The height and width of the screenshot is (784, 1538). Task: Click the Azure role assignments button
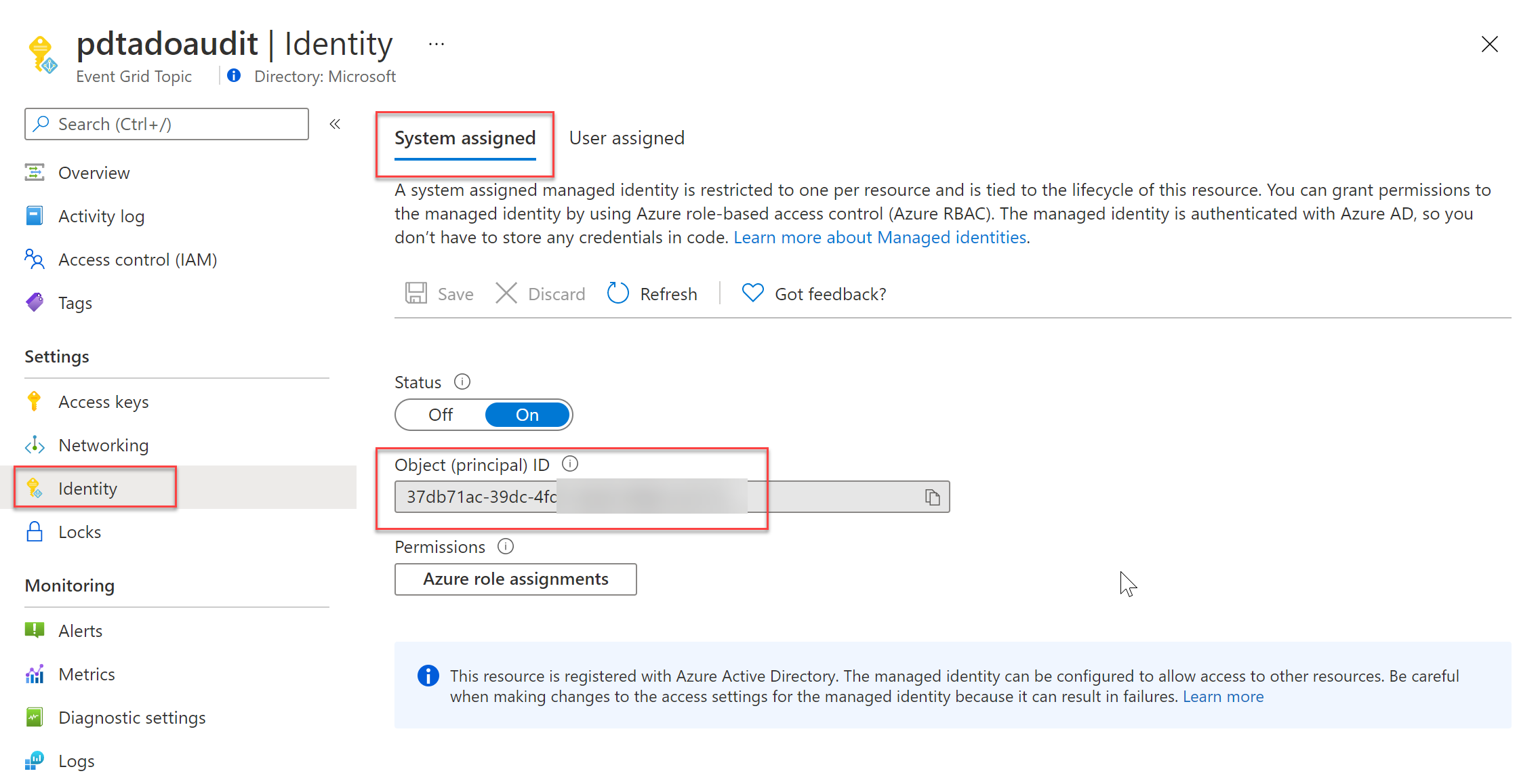click(515, 579)
